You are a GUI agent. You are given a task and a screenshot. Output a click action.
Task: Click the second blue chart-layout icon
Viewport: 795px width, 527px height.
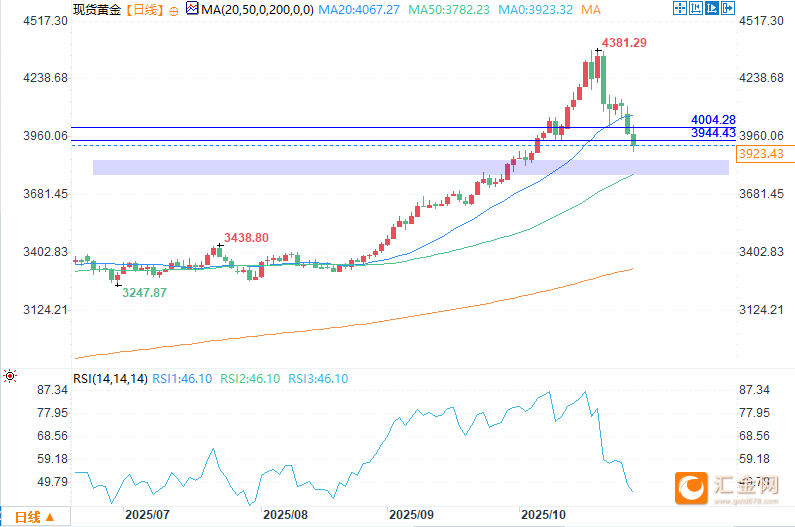(696, 8)
